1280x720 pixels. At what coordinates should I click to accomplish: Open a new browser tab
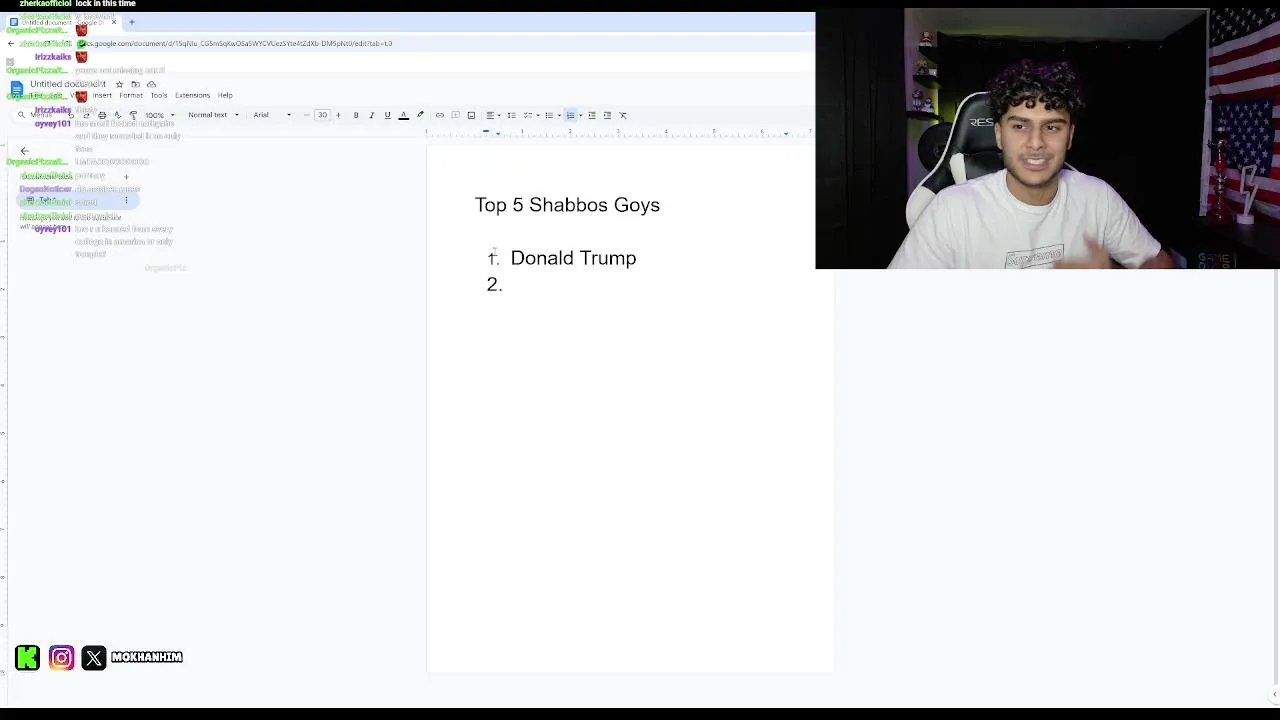(x=131, y=22)
